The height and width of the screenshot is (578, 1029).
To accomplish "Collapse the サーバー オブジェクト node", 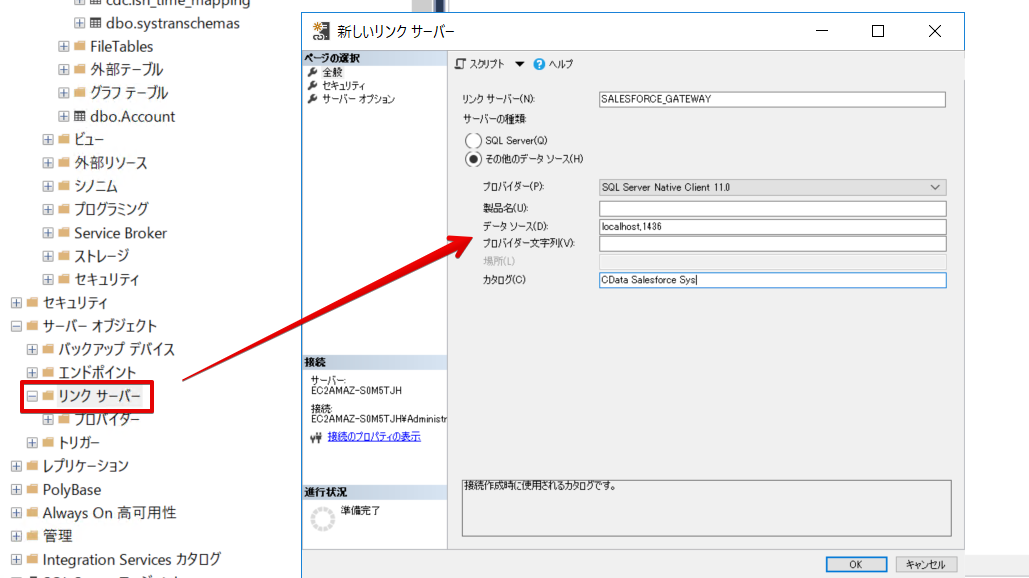I will click(x=16, y=325).
